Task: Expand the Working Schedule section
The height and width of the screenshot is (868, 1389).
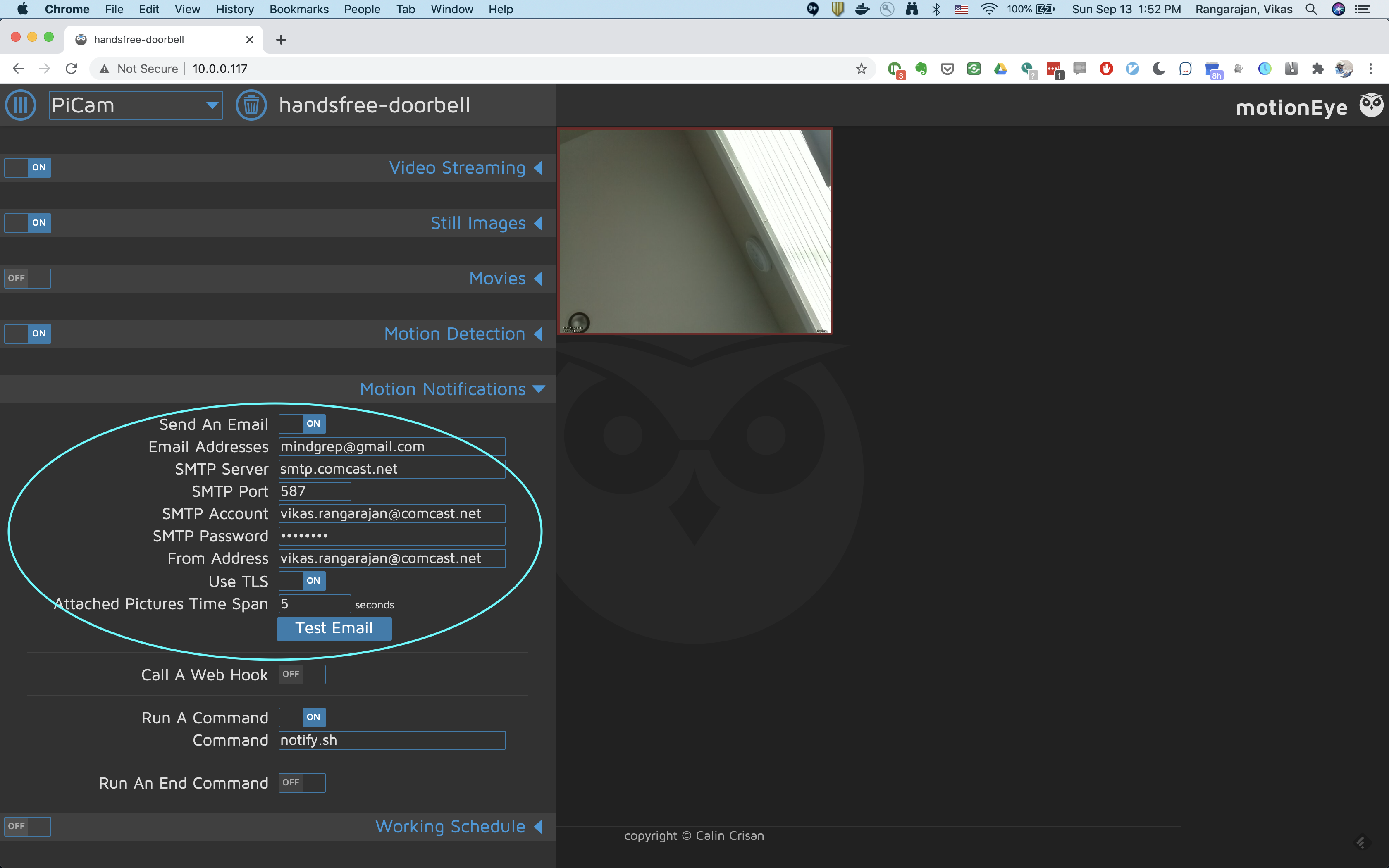Action: tap(540, 824)
